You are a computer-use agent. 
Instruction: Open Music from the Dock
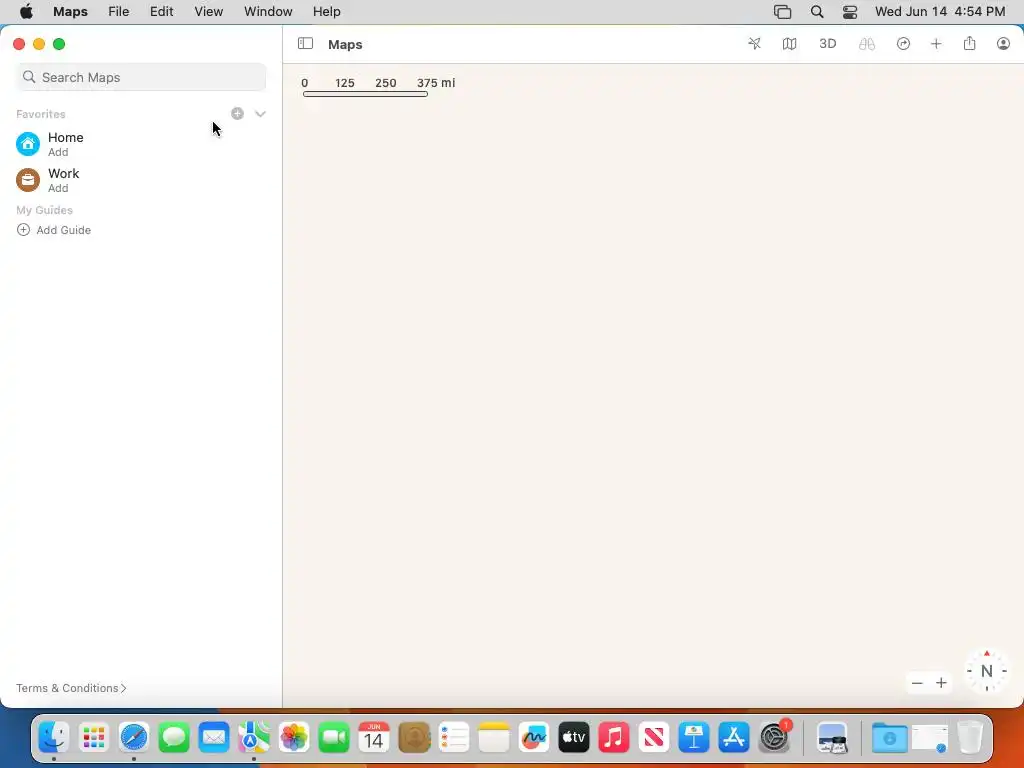click(x=614, y=738)
